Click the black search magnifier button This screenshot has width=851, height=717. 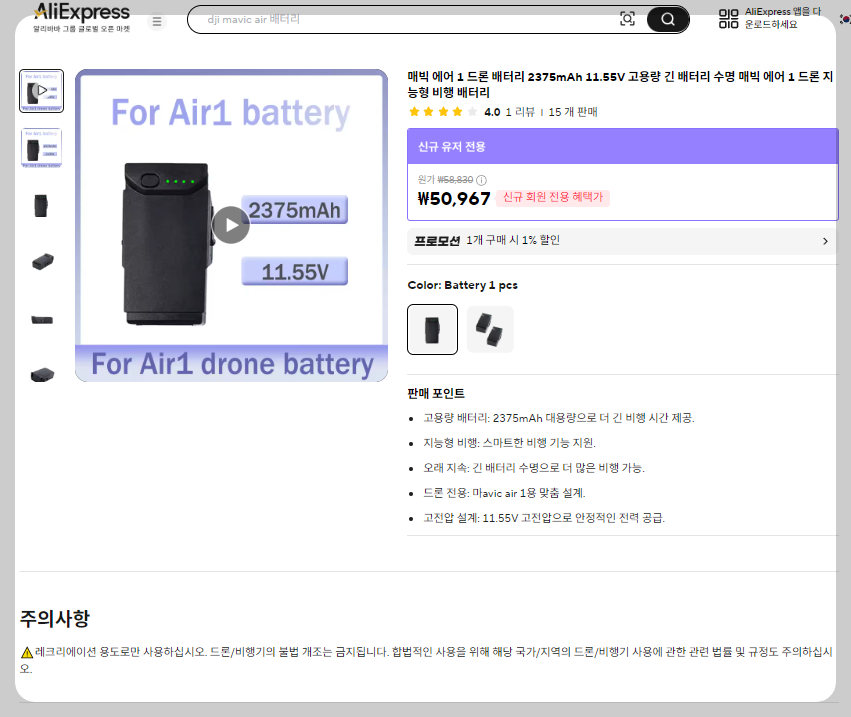click(668, 20)
